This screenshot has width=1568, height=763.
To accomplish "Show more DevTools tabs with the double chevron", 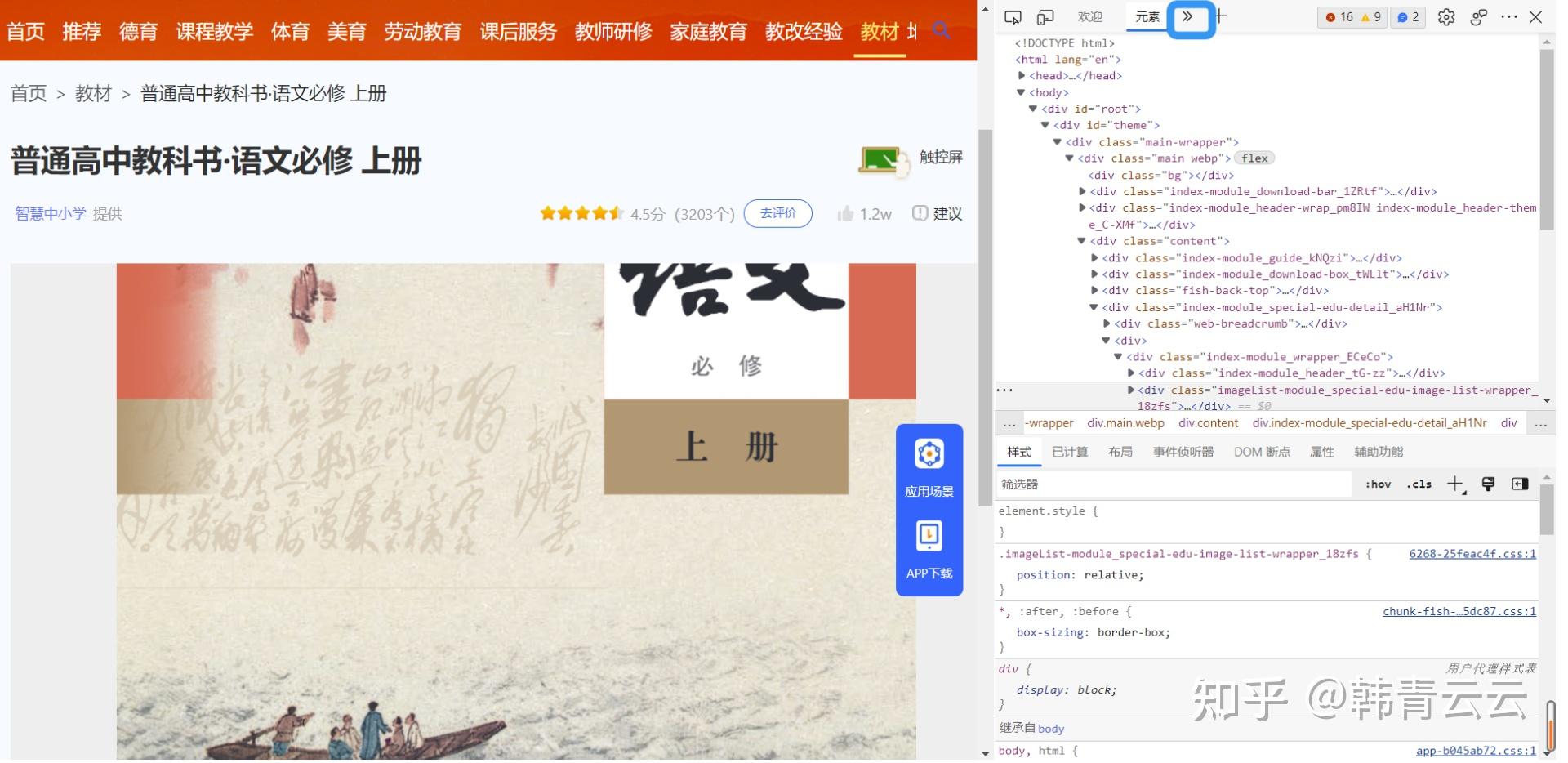I will coord(1188,17).
